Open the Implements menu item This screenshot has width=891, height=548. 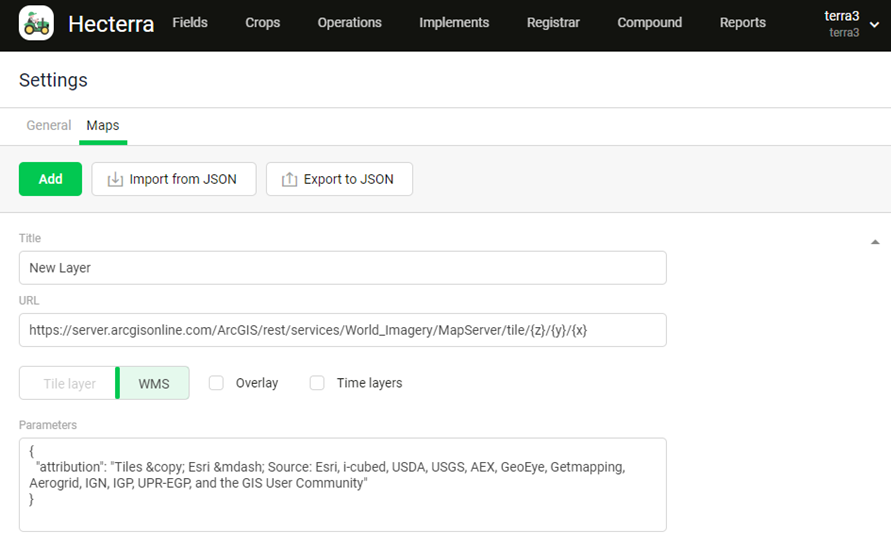(x=454, y=23)
